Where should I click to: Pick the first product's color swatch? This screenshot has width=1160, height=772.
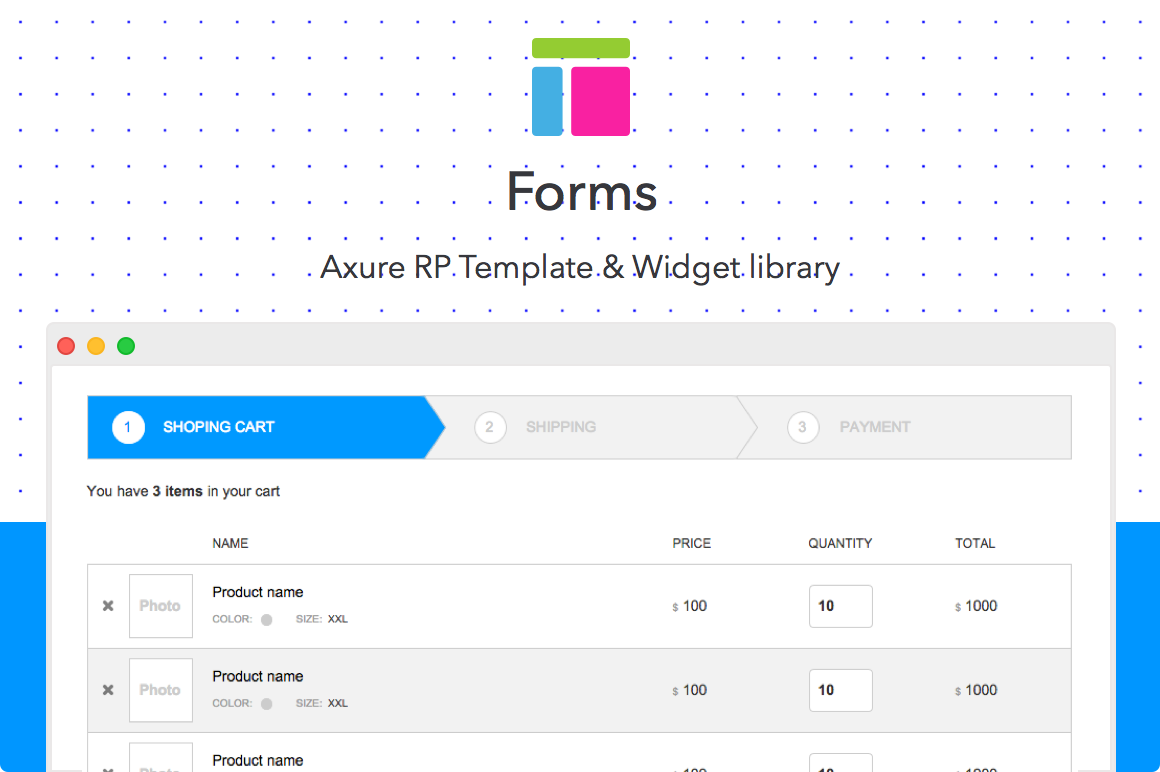click(267, 620)
